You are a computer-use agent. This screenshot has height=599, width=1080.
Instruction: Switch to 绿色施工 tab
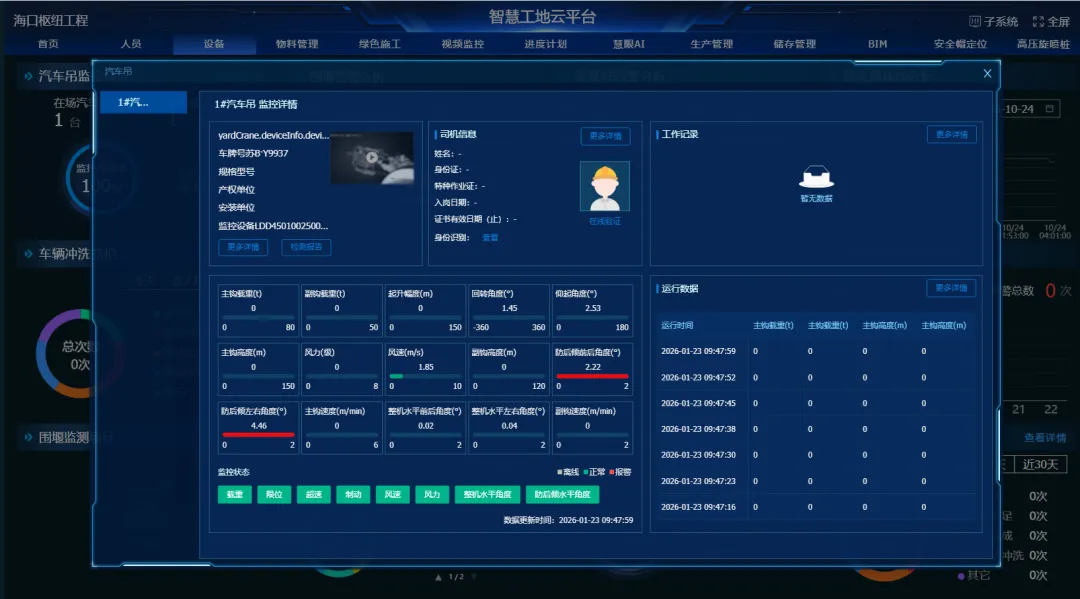tap(380, 43)
